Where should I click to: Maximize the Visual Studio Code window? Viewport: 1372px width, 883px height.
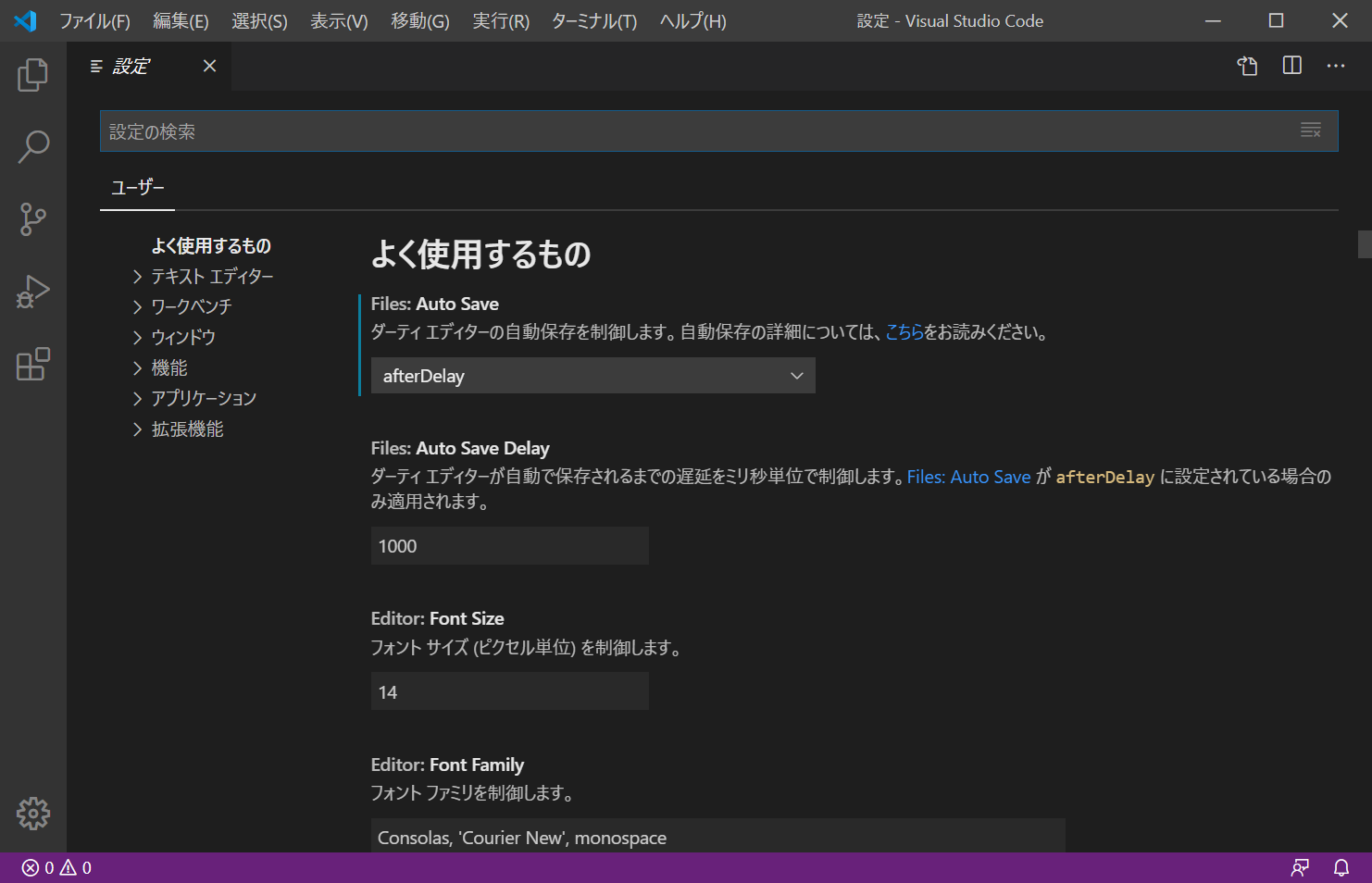(1276, 20)
